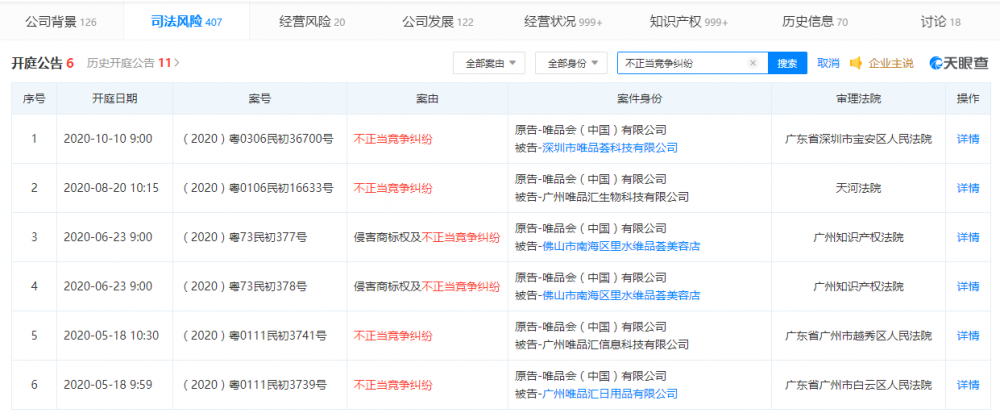The height and width of the screenshot is (413, 1000).
Task: Click 侵害商标权及不正当竞争纠纷 in row 3
Action: coord(427,237)
